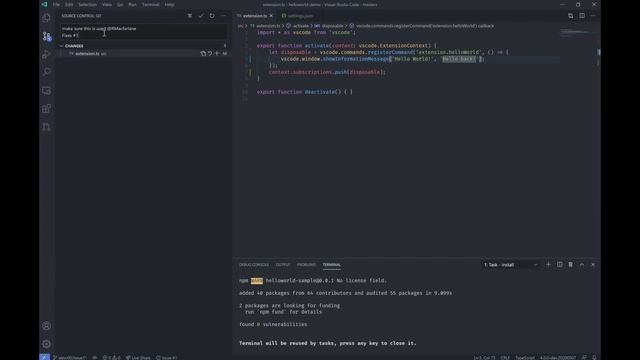Open the Go menu
Screen dimensions: 640x360
(120, 4)
